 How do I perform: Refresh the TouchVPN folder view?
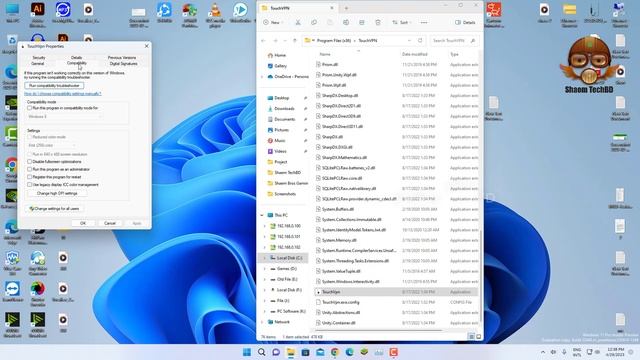click(x=420, y=40)
